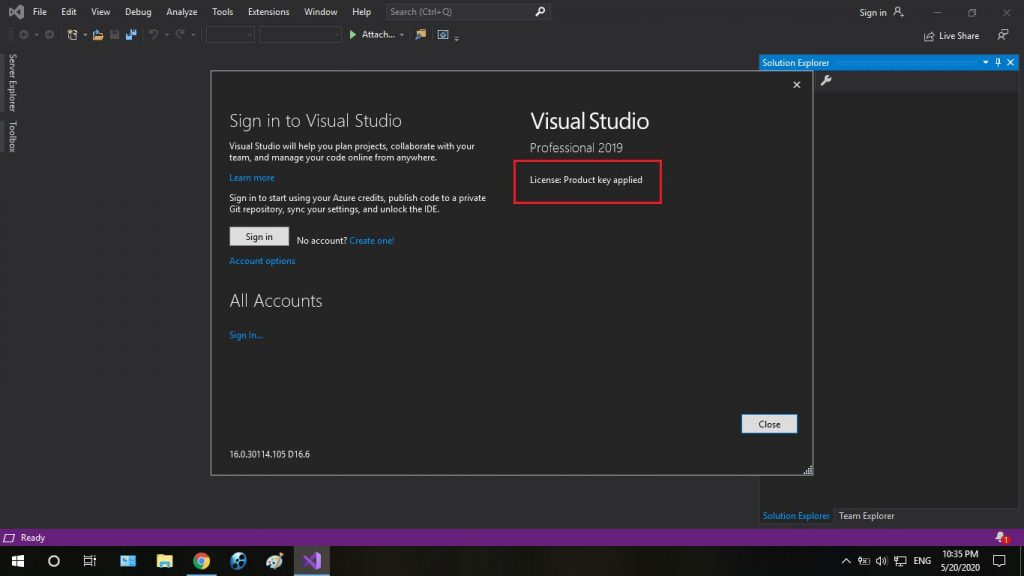Open the Solution Explorer window position dropdown
Image resolution: width=1024 pixels, height=576 pixels.
pyautogui.click(x=985, y=63)
